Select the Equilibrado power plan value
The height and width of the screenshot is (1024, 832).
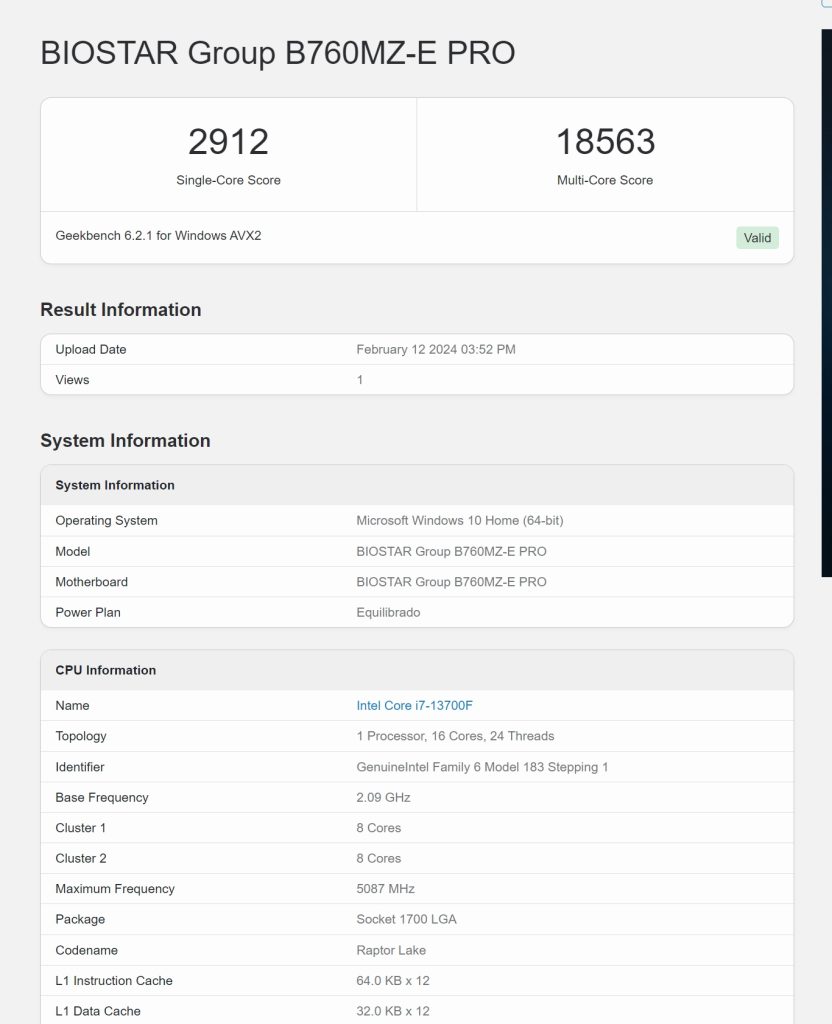tap(388, 613)
